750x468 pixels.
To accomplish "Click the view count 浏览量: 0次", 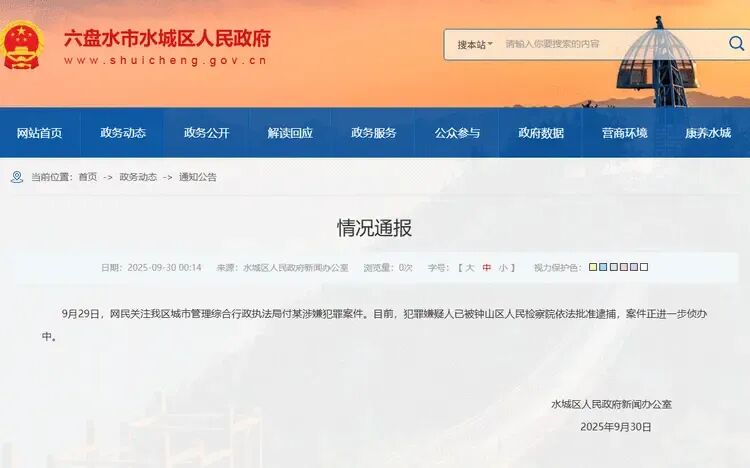I will [388, 267].
